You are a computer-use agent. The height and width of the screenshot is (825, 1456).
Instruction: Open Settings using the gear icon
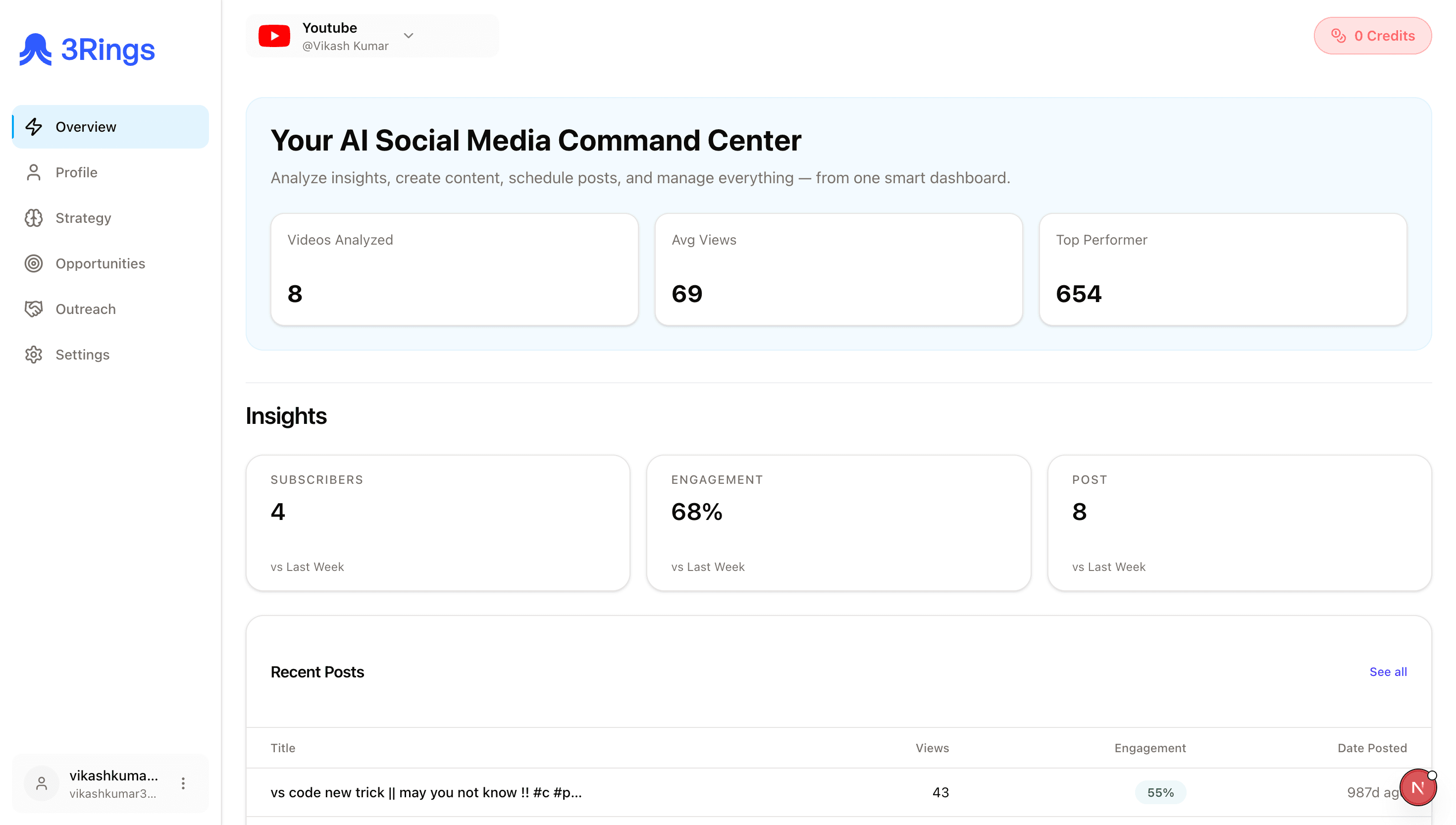[33, 355]
